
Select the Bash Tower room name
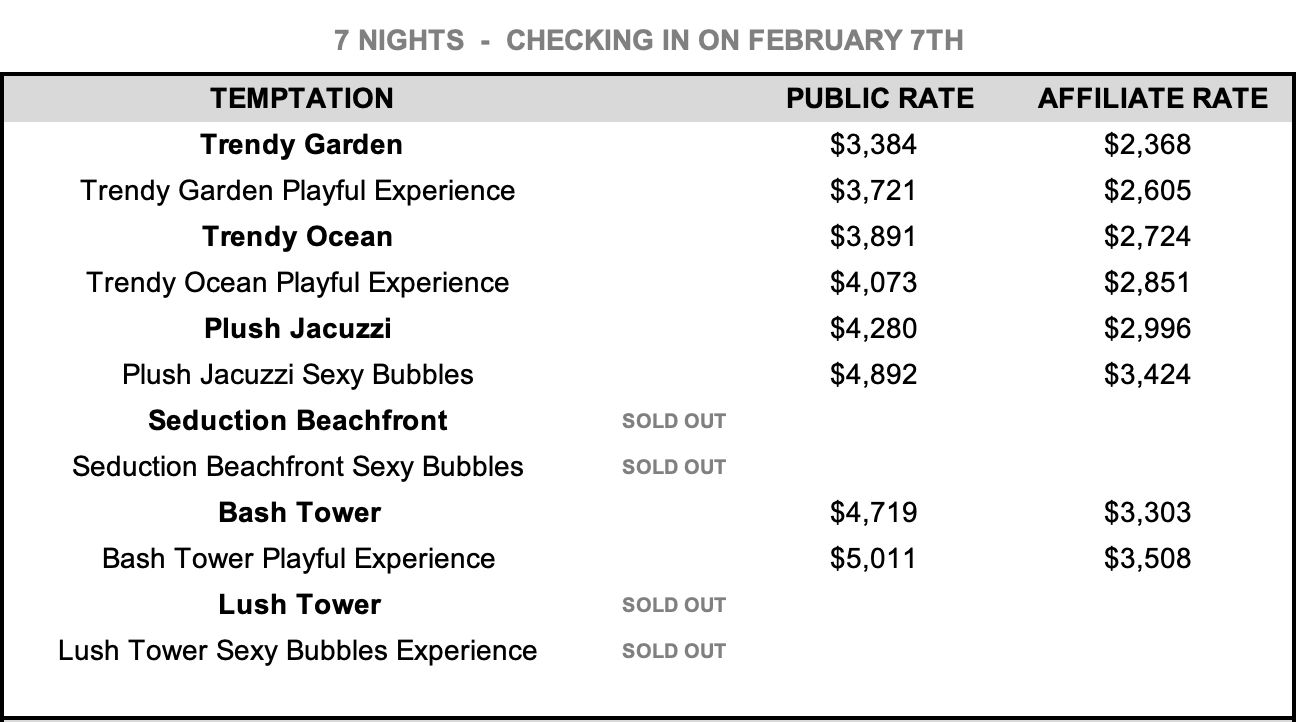point(299,513)
